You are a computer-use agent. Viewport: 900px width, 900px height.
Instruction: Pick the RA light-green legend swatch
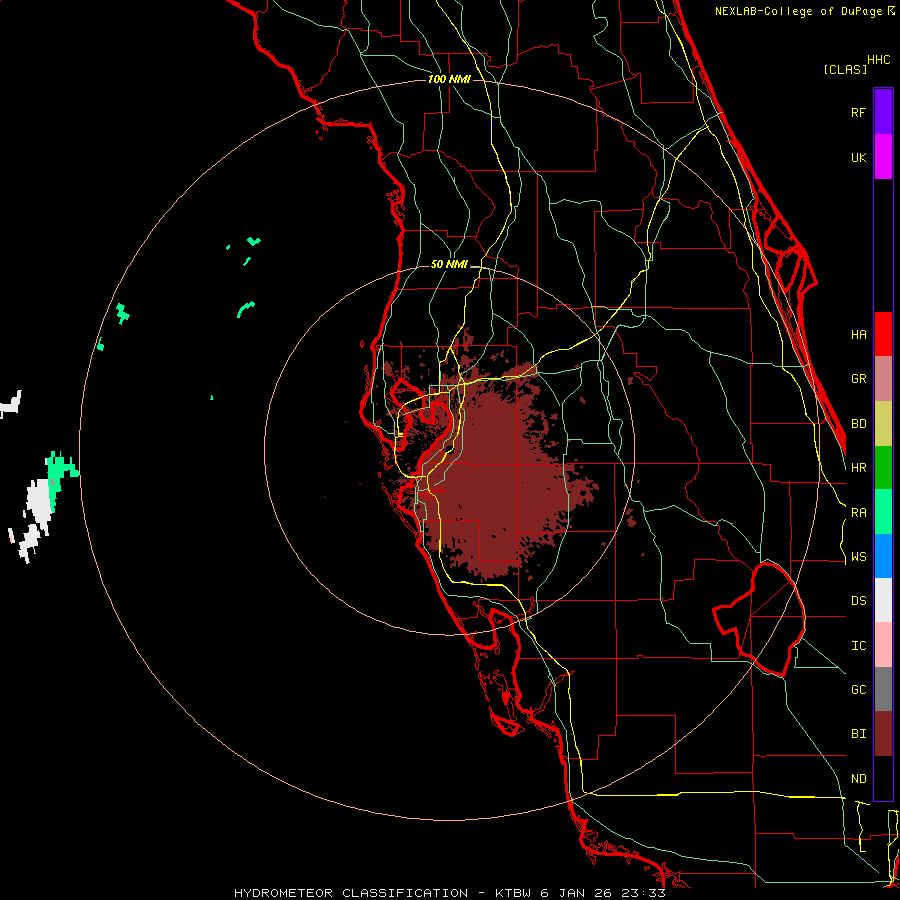[x=883, y=512]
